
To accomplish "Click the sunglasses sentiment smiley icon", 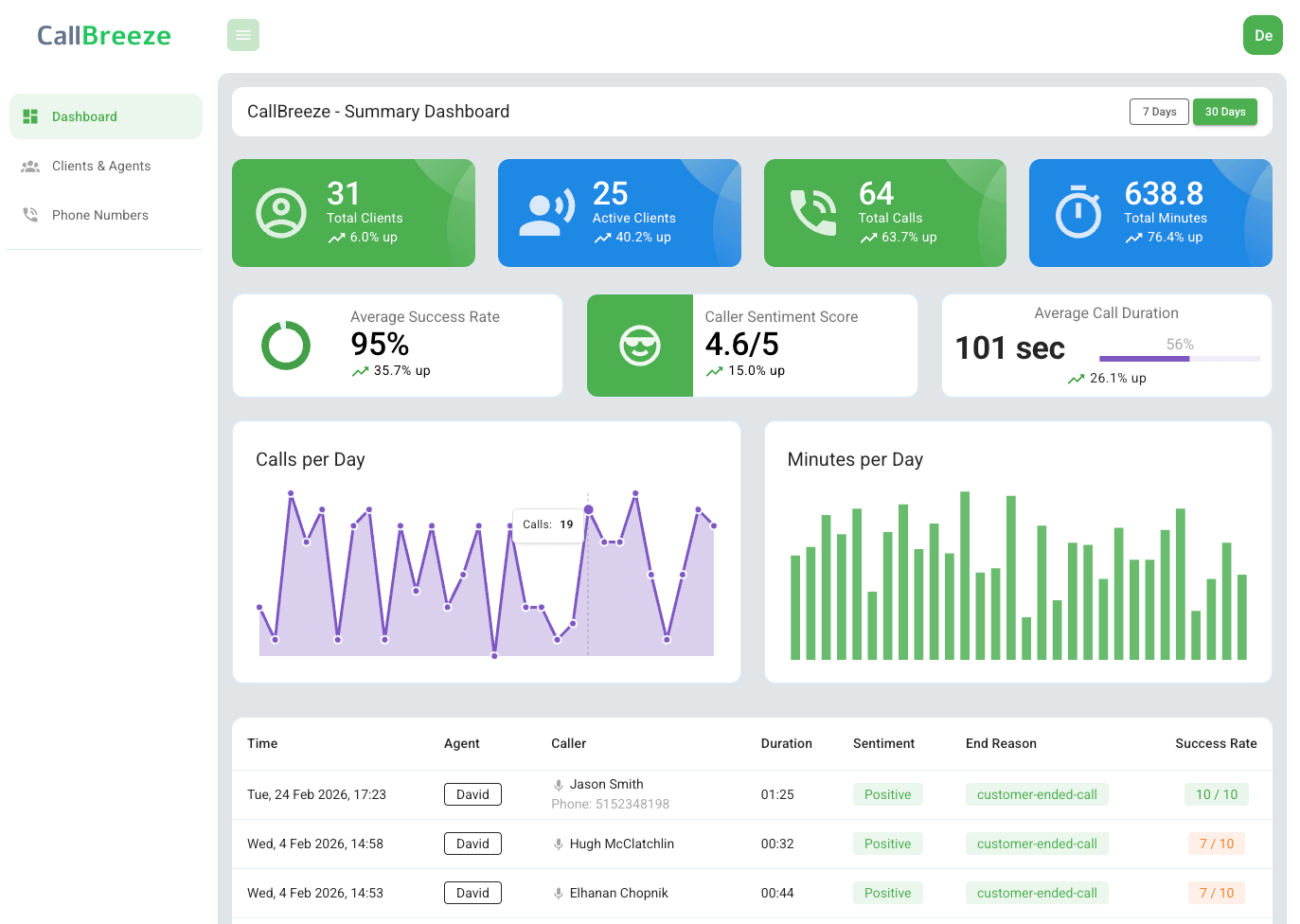I will click(640, 346).
